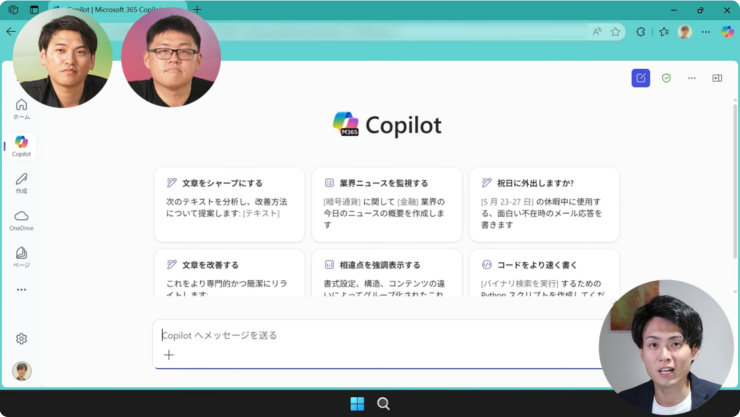Viewport: 740px width, 417px height.
Task: Open the Pages sidebar item
Action: [21, 257]
